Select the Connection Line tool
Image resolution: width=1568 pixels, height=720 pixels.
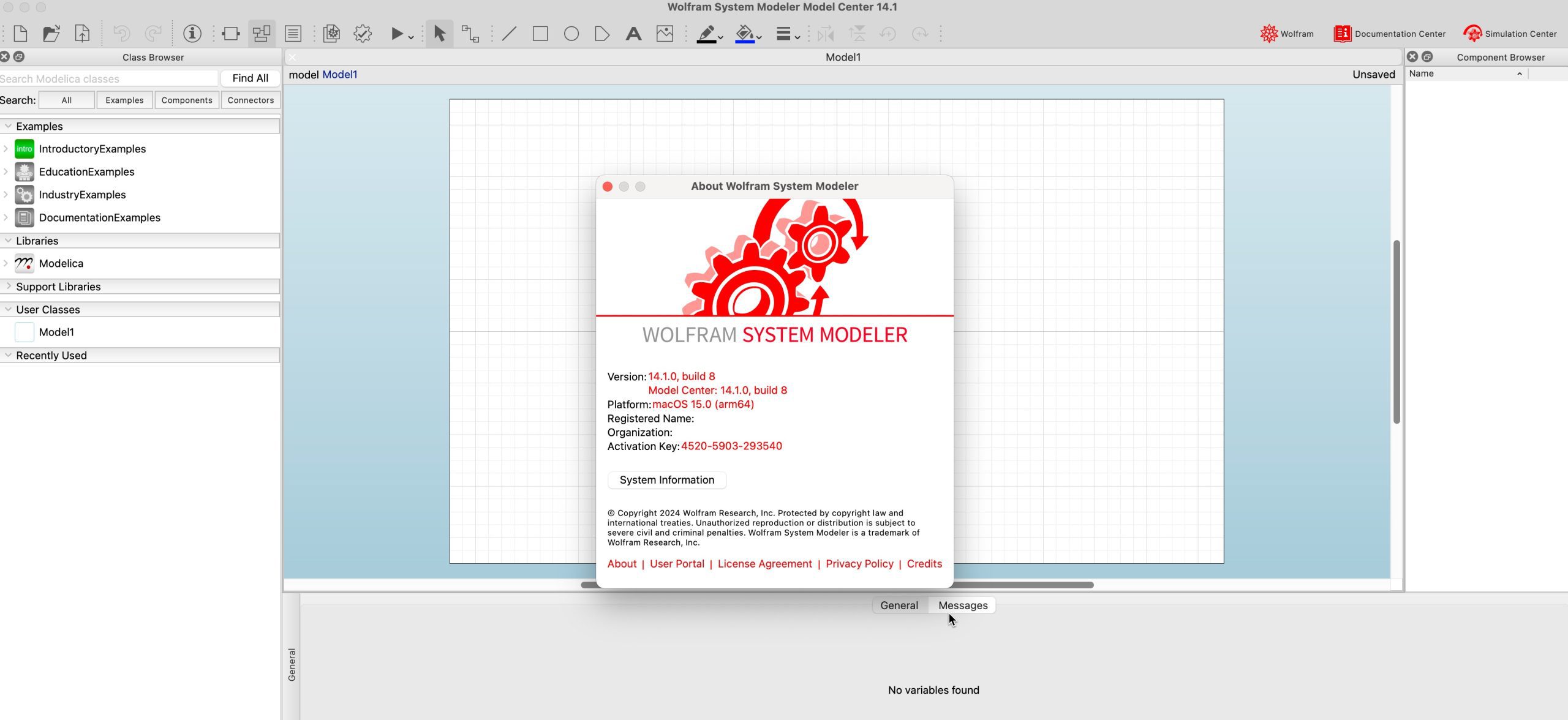pos(470,34)
